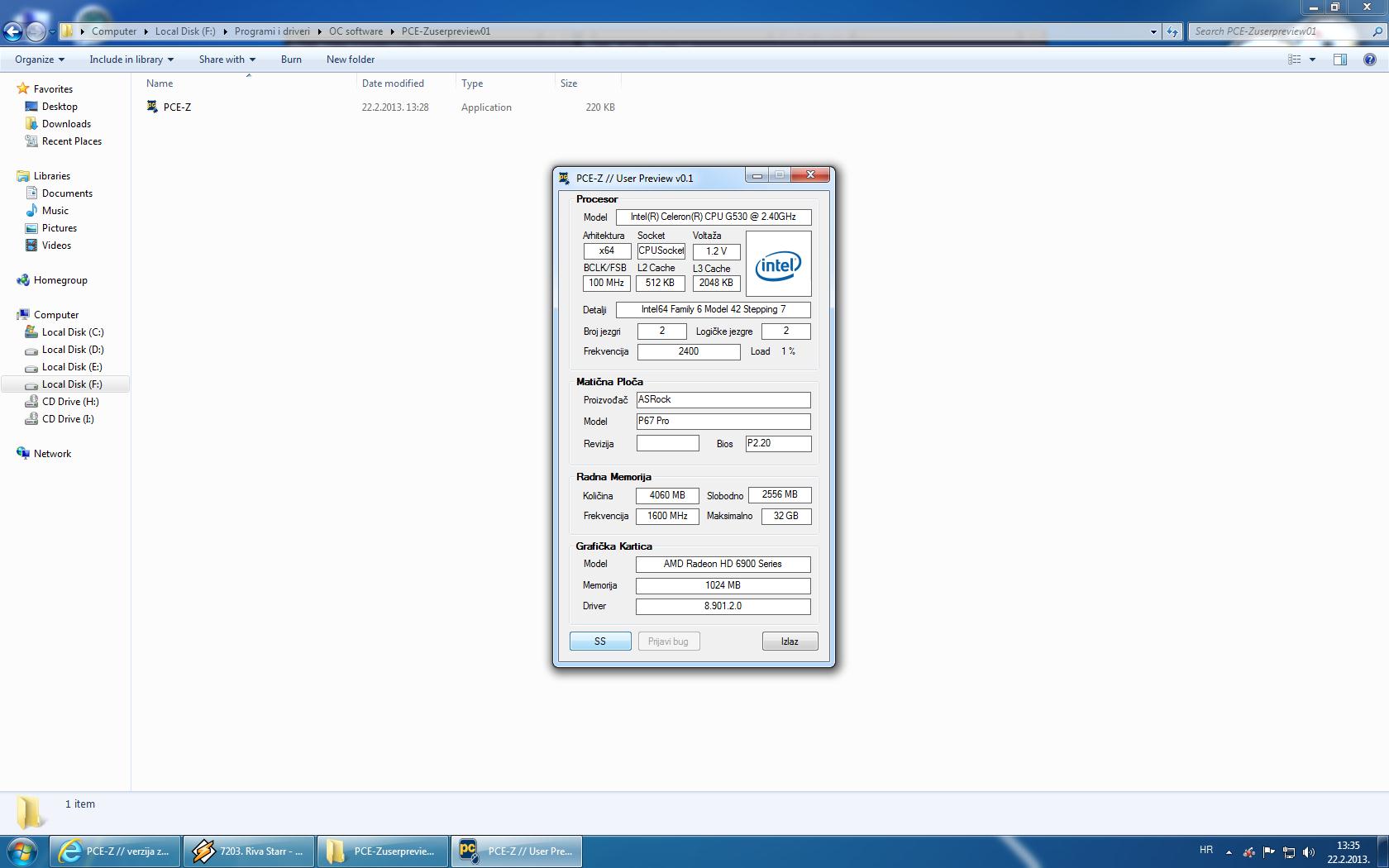
Task: Click the Back navigation arrow
Action: pos(12,31)
